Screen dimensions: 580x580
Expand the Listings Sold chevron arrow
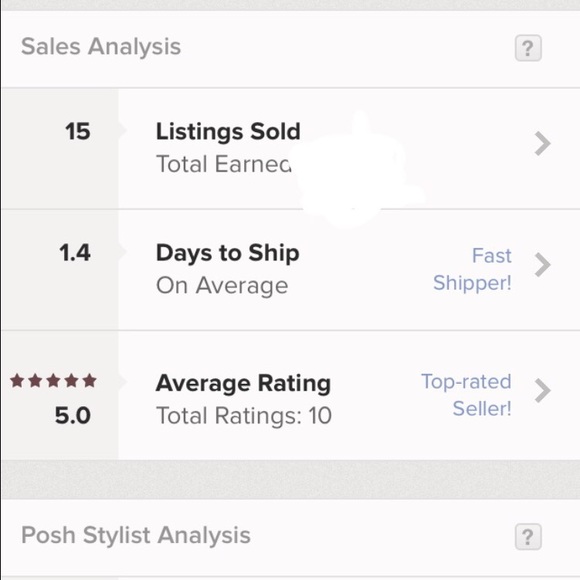[543, 143]
